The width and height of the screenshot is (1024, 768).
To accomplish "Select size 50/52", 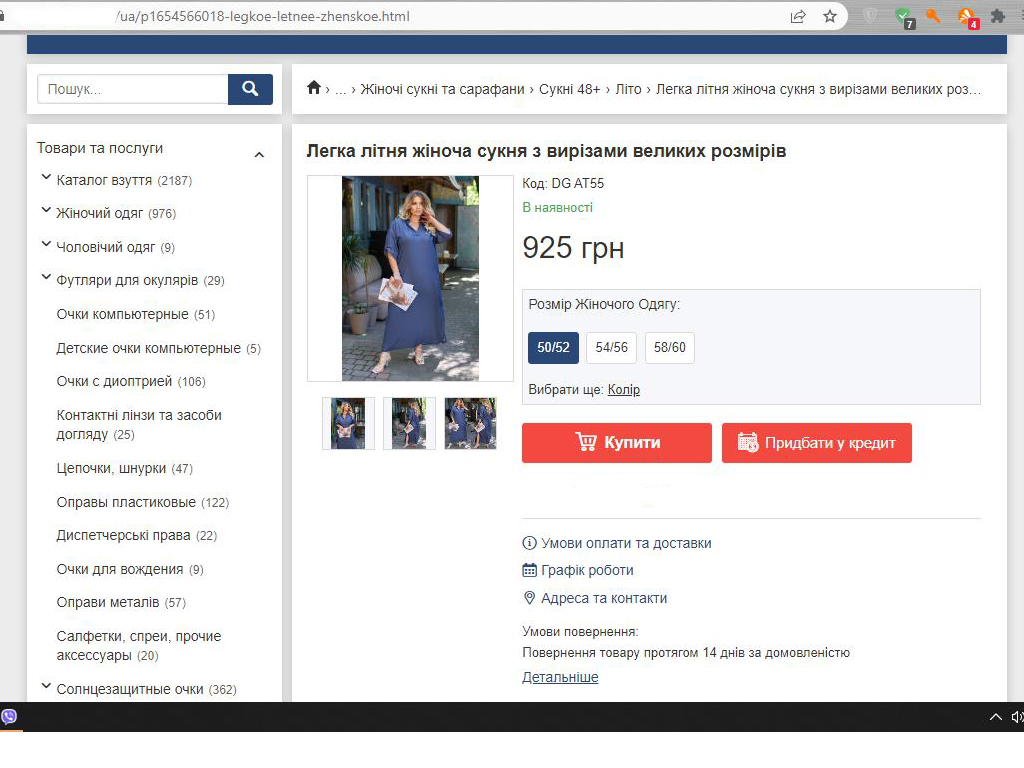I will pos(553,347).
